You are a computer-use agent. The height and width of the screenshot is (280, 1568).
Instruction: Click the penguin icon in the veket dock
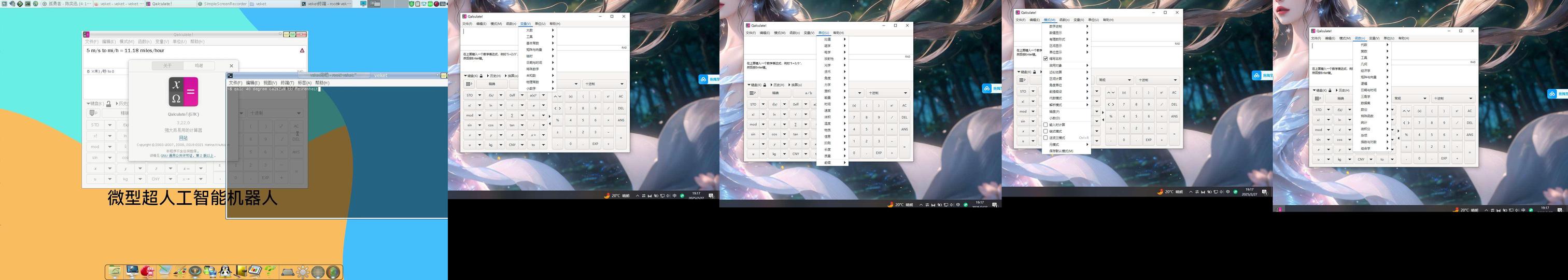[x=225, y=272]
